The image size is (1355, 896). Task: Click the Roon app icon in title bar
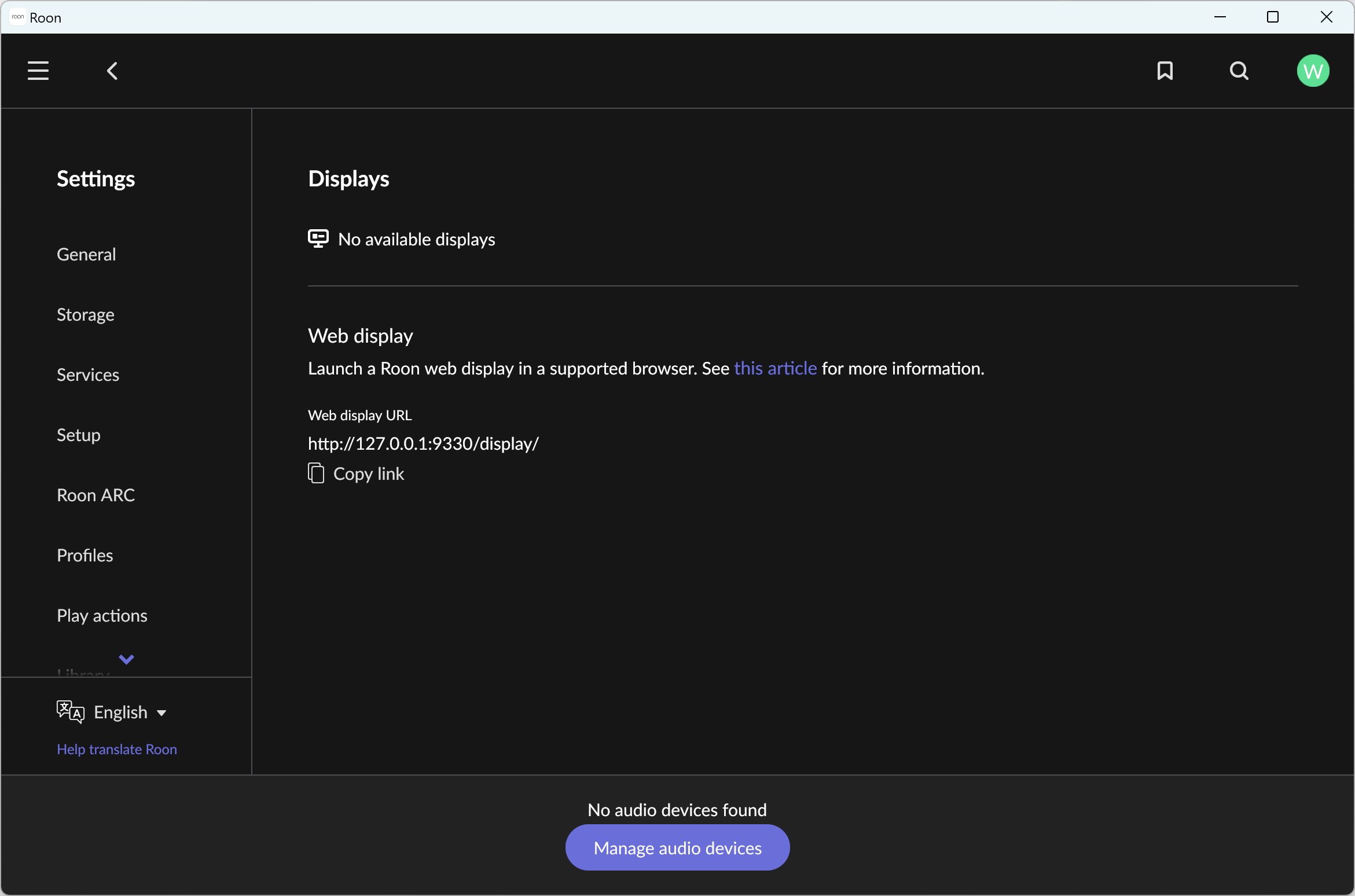(18, 17)
